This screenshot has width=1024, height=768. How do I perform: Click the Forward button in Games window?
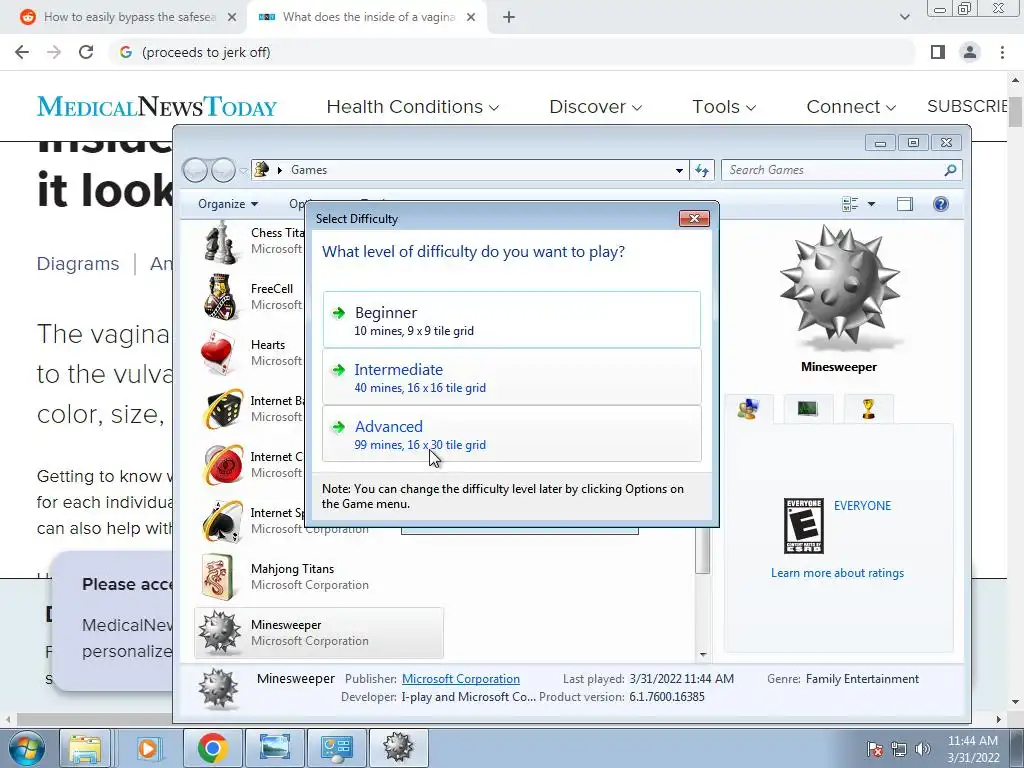coord(223,170)
